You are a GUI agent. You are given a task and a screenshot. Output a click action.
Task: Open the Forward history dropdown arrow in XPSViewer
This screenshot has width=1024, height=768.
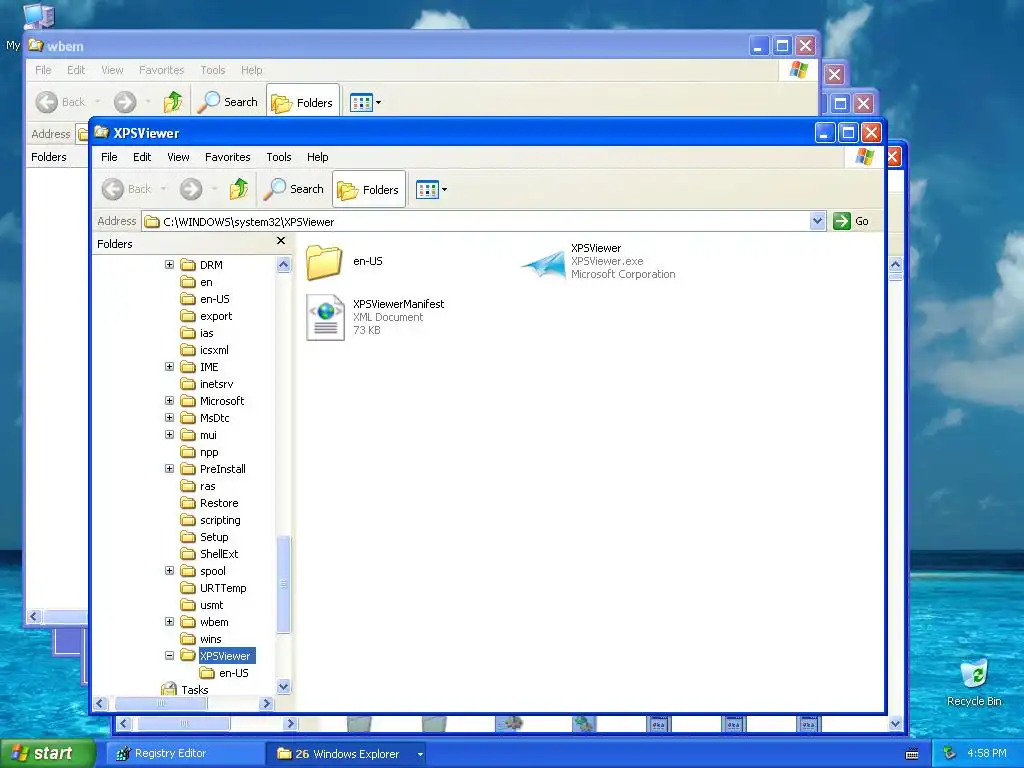(214, 189)
